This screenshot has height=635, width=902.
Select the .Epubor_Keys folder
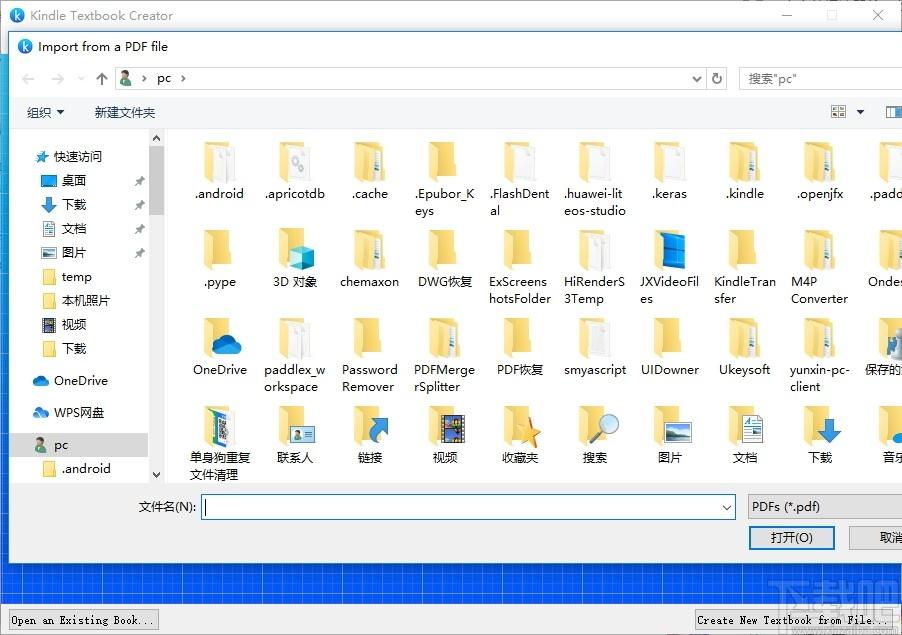pos(444,179)
